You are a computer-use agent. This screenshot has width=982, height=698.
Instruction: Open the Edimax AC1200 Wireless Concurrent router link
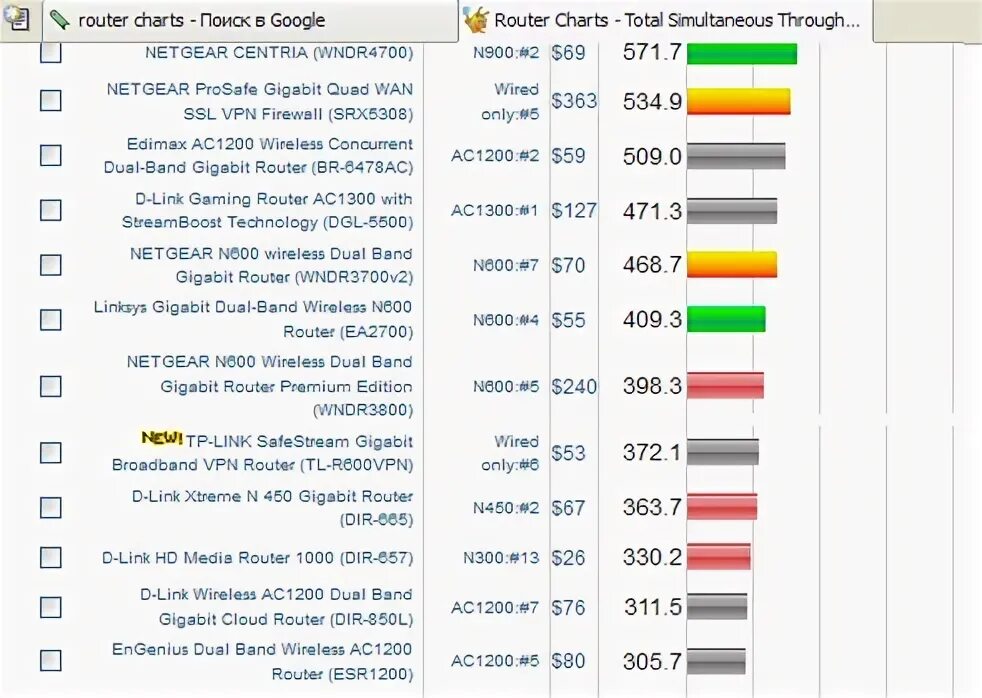point(259,156)
